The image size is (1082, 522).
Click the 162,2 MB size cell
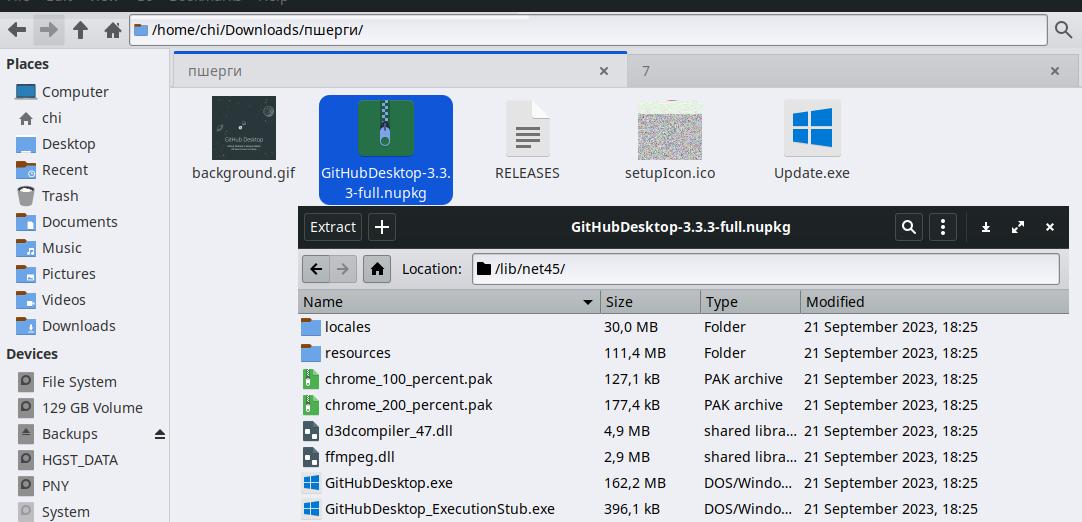point(635,483)
